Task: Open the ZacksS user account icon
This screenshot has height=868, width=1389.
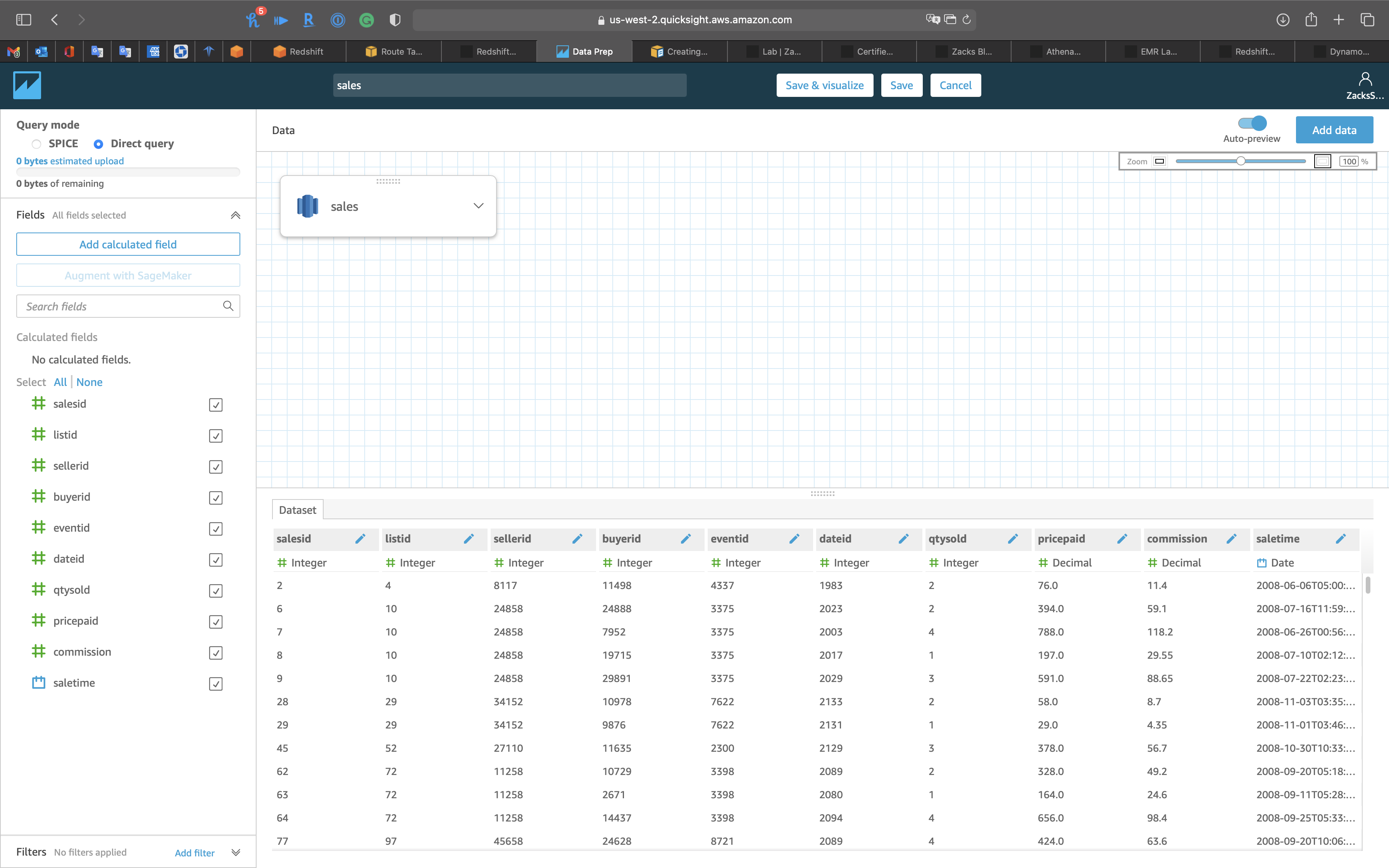Action: 1365,79
